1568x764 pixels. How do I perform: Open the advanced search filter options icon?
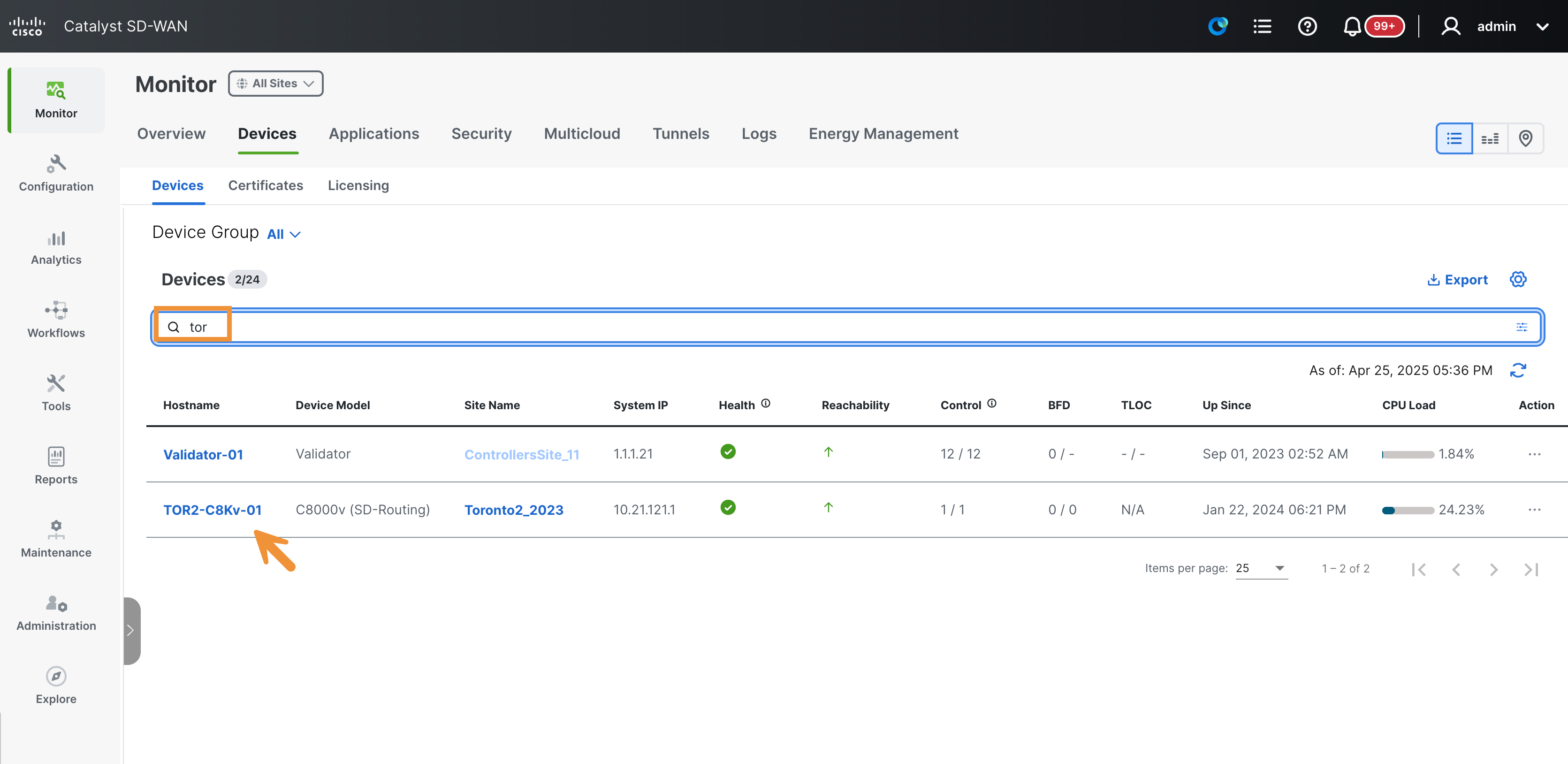[1522, 327]
